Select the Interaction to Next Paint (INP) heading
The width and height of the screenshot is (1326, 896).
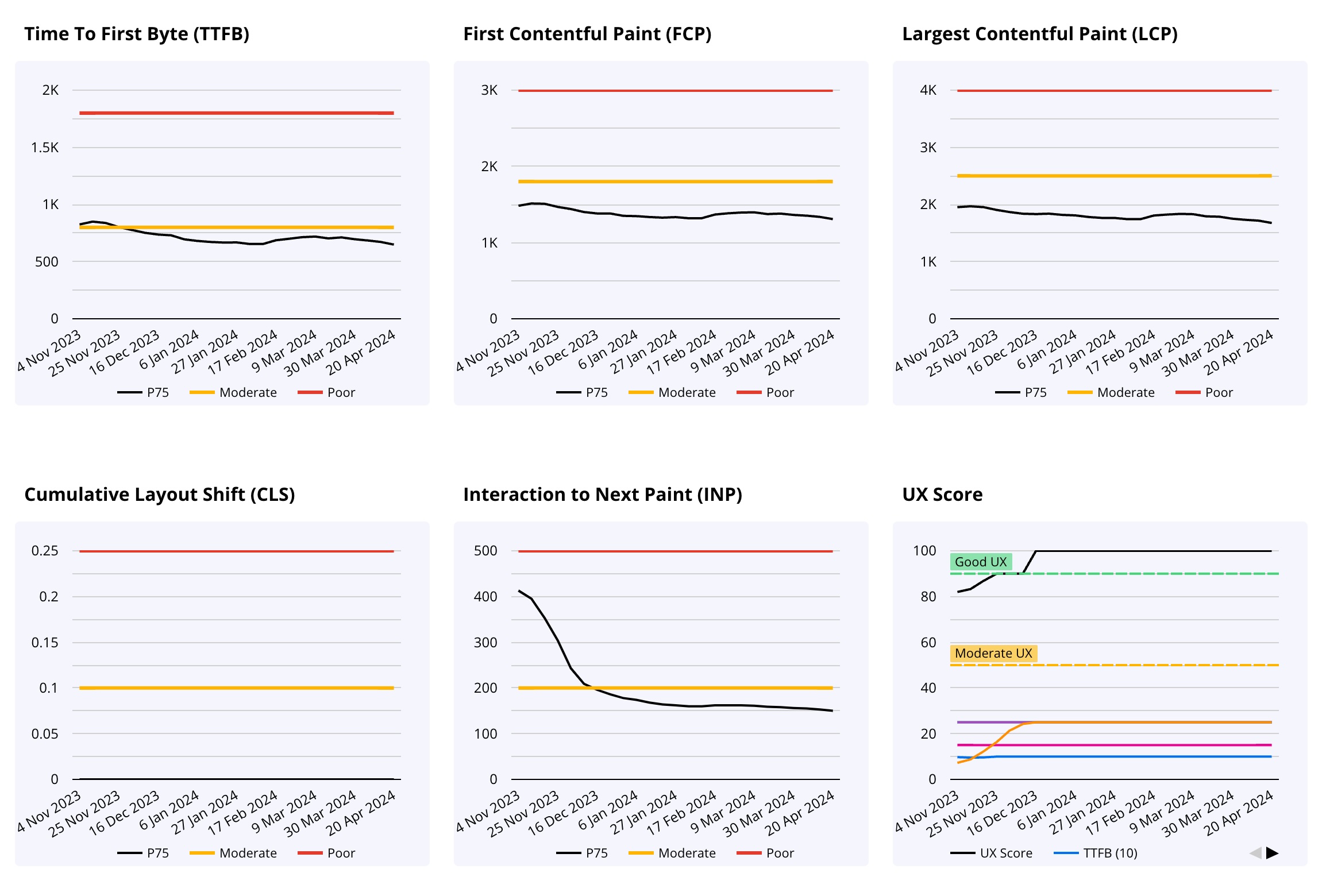(603, 495)
